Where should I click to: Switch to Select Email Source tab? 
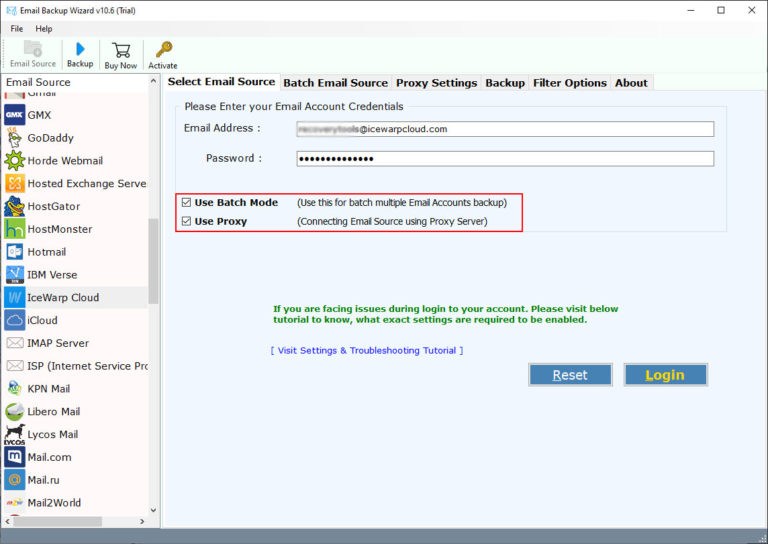(x=221, y=82)
